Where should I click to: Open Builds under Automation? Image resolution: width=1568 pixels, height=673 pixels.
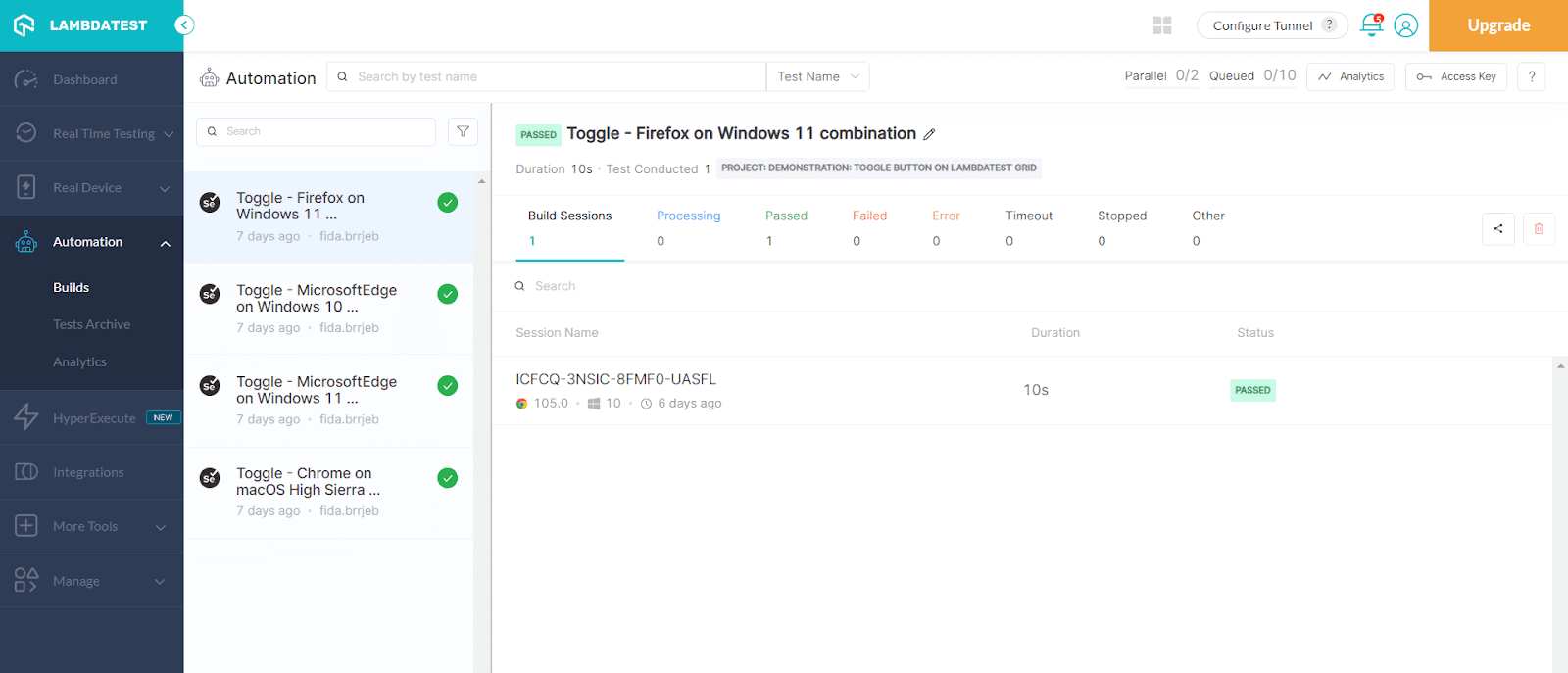tap(71, 287)
